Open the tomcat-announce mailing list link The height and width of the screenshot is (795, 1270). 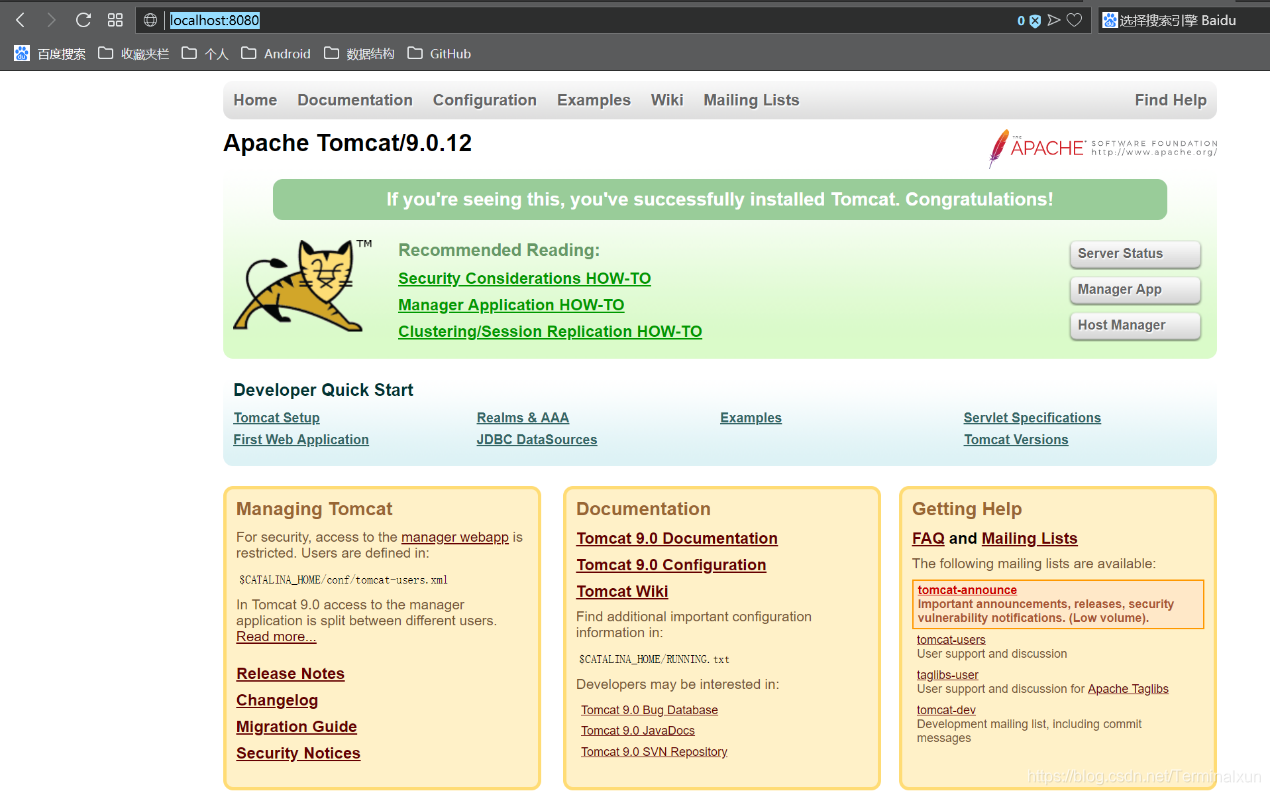[967, 590]
